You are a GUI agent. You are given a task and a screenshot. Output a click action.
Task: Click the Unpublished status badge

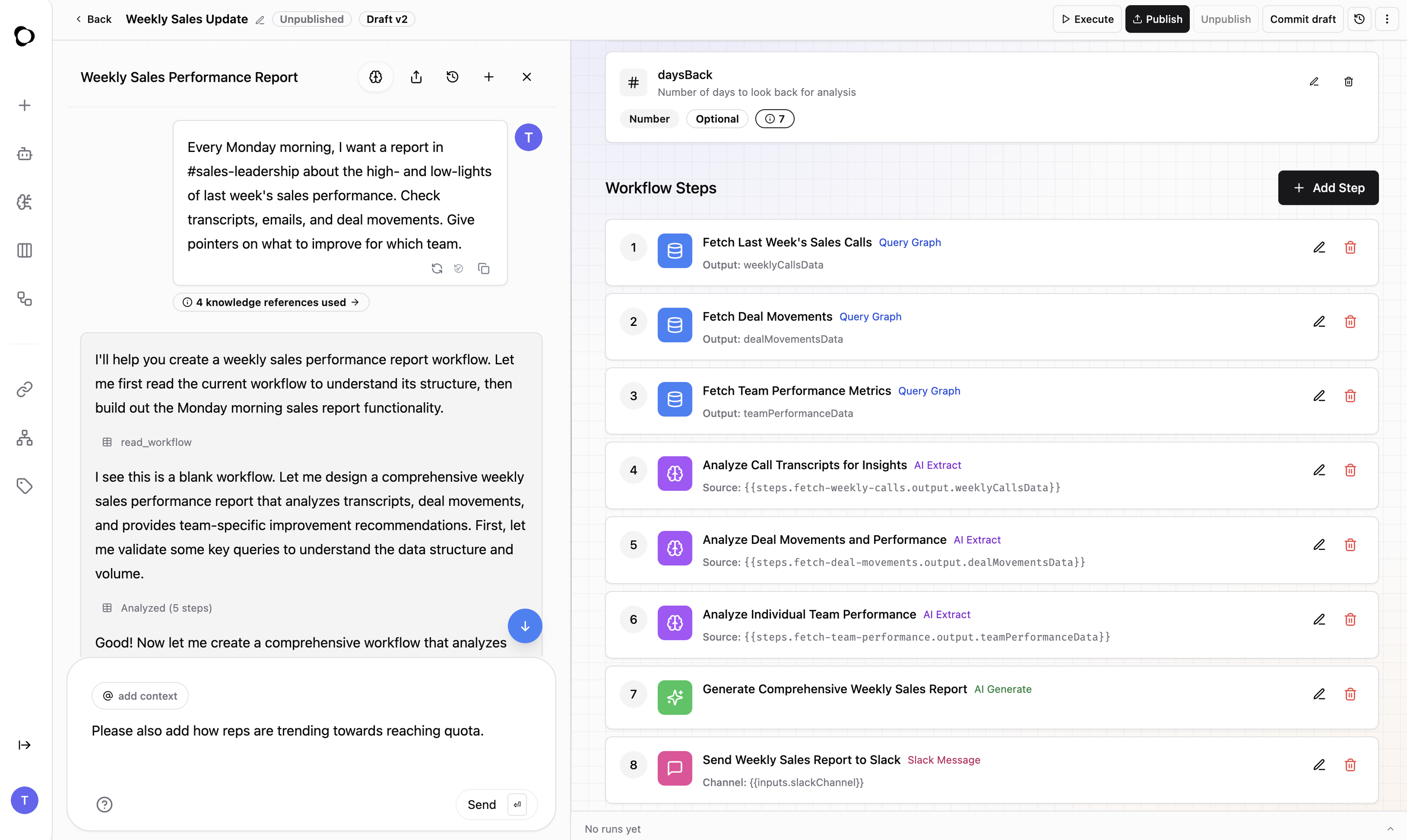311,19
